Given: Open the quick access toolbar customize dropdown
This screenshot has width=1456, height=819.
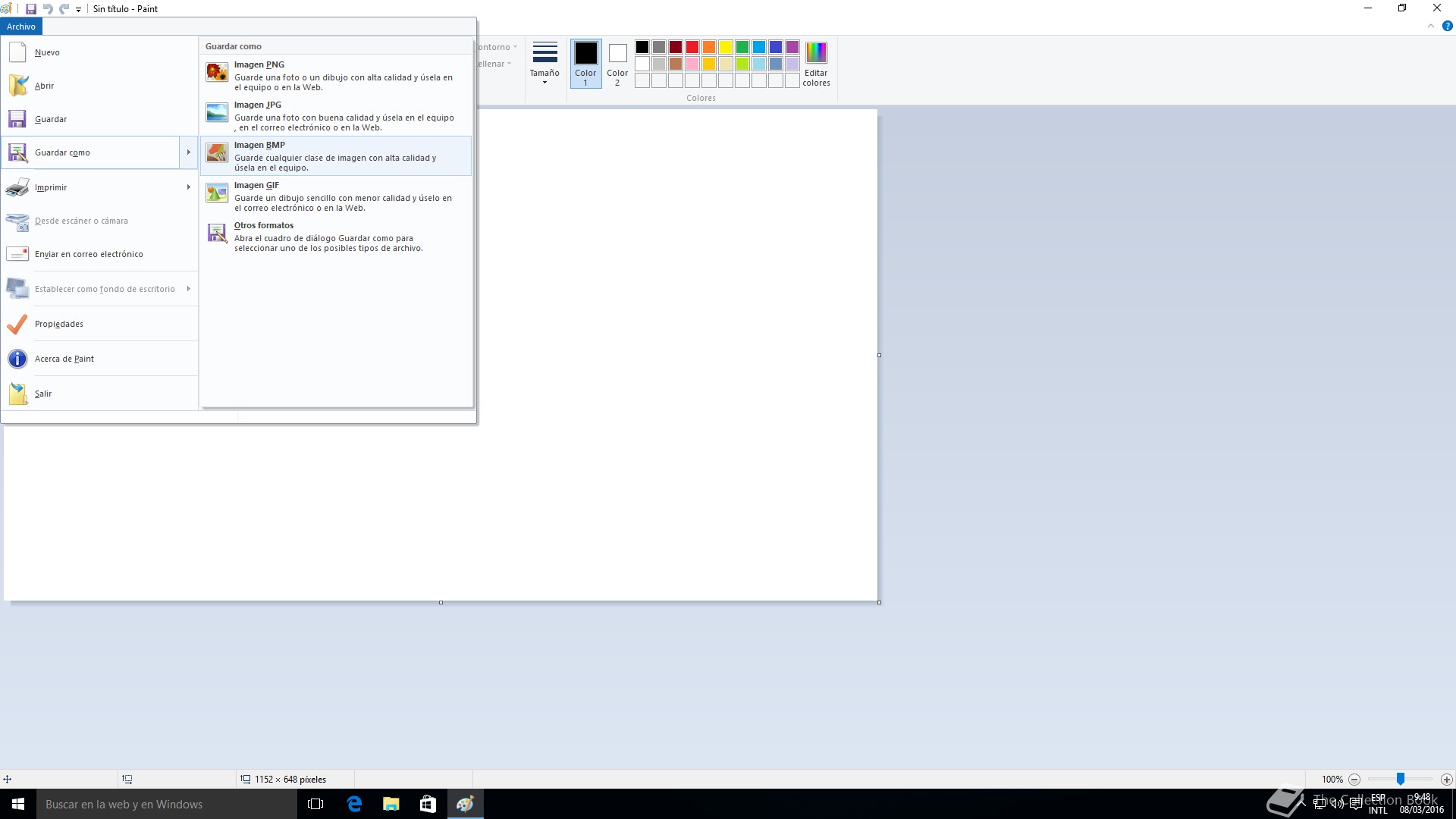Looking at the screenshot, I should [78, 10].
